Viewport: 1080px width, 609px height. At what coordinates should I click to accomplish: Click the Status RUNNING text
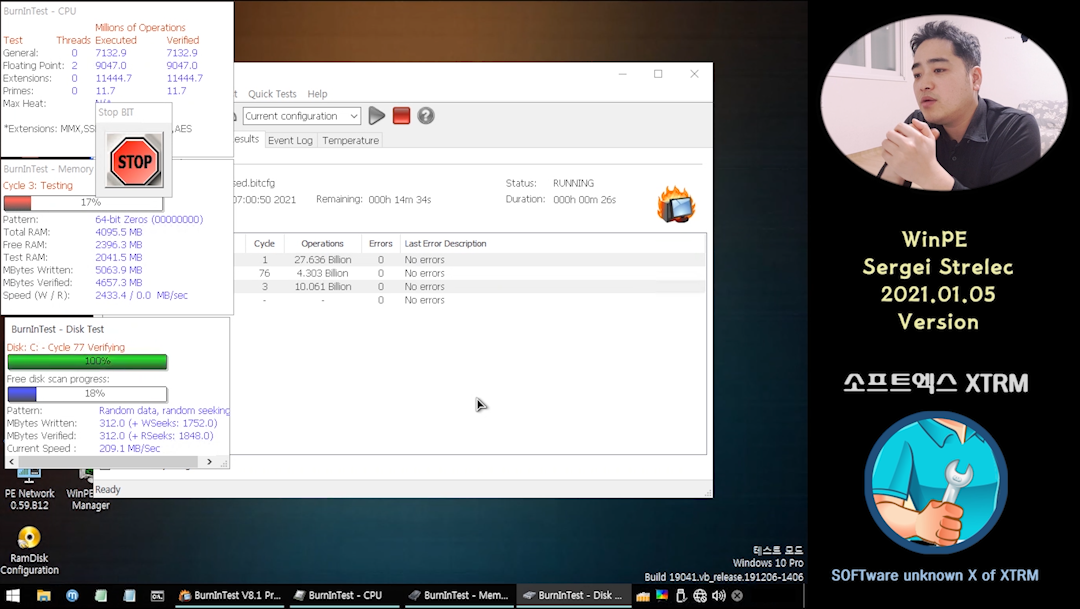point(573,183)
